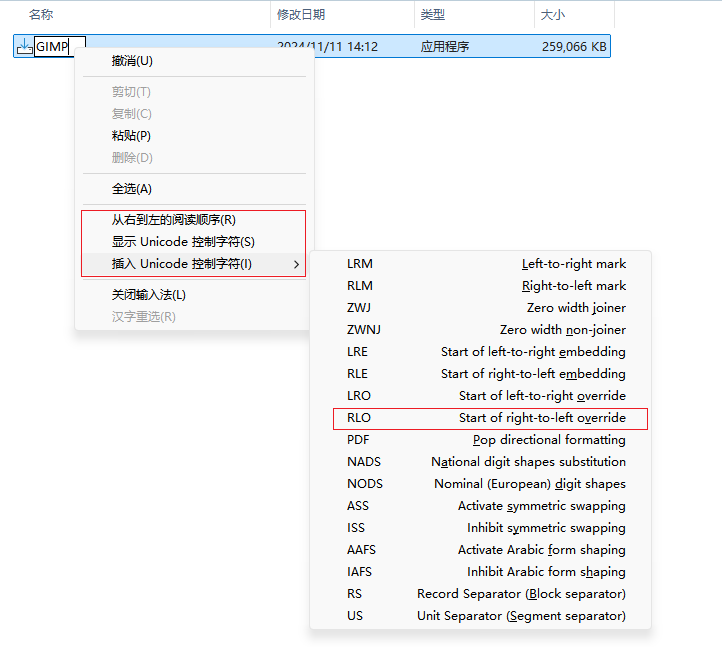
Task: Insert LRM Left-to-right mark
Action: point(486,264)
